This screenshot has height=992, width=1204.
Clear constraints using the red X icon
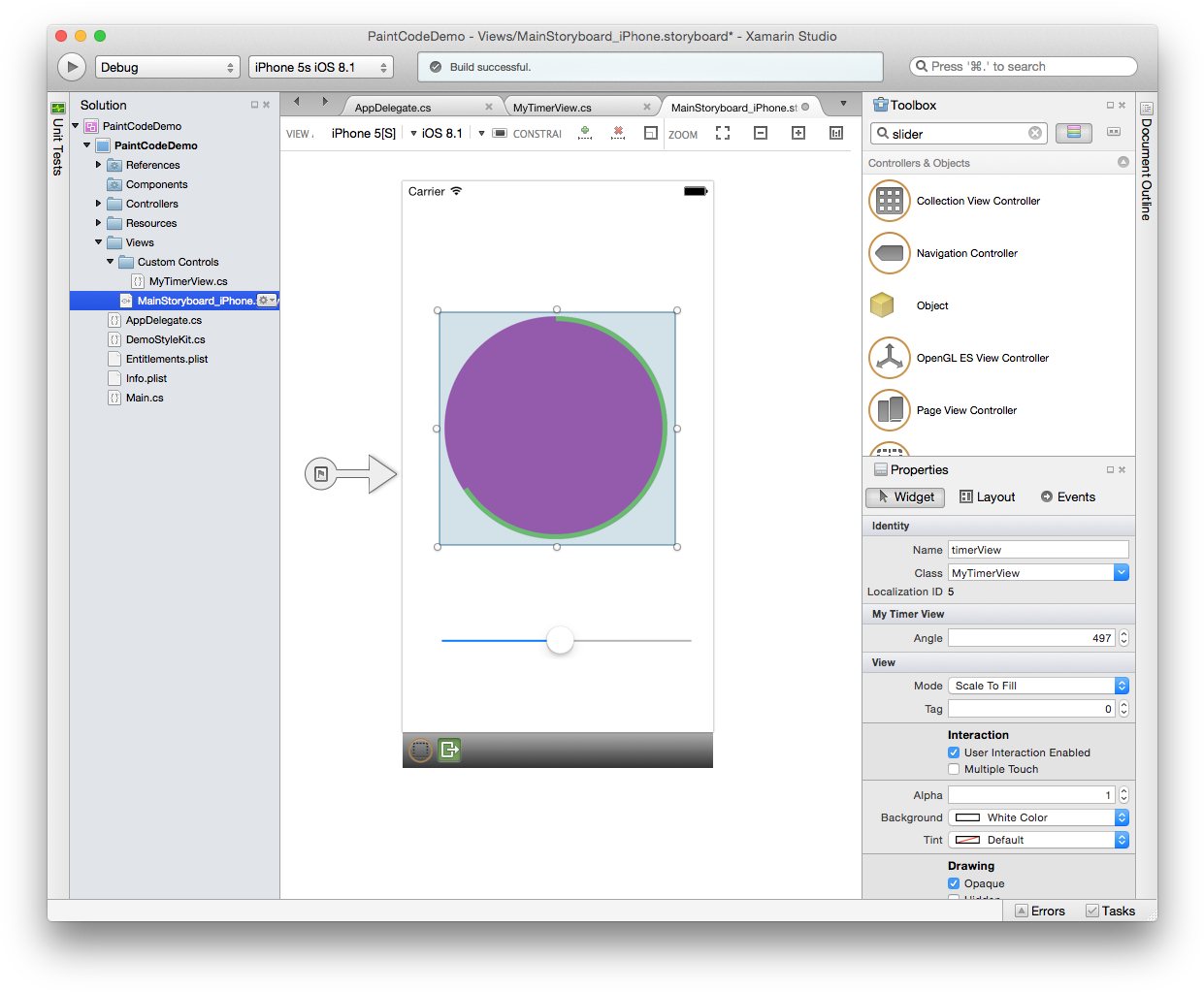click(x=617, y=134)
